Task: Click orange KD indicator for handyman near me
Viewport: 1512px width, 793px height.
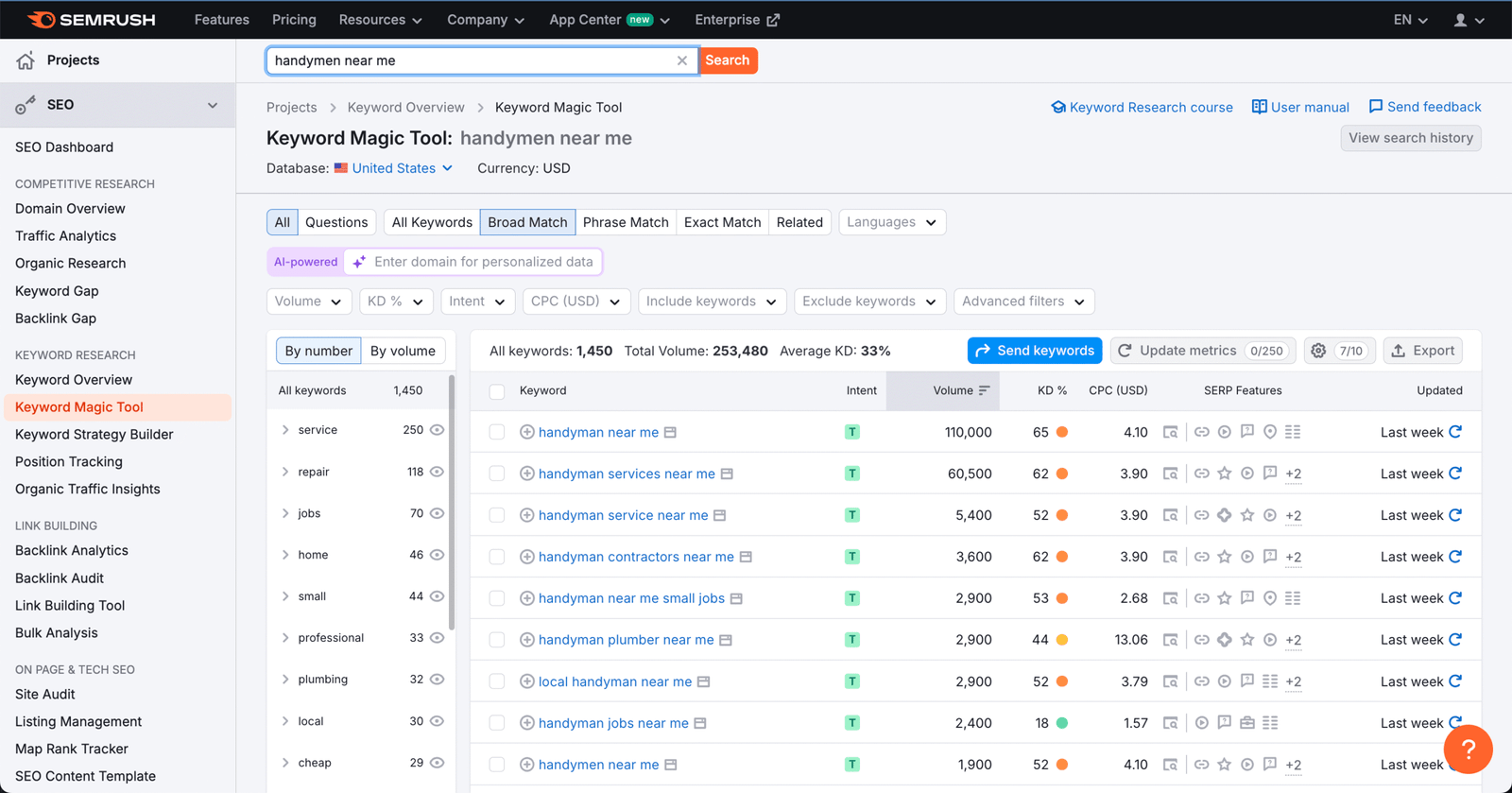Action: (1062, 432)
